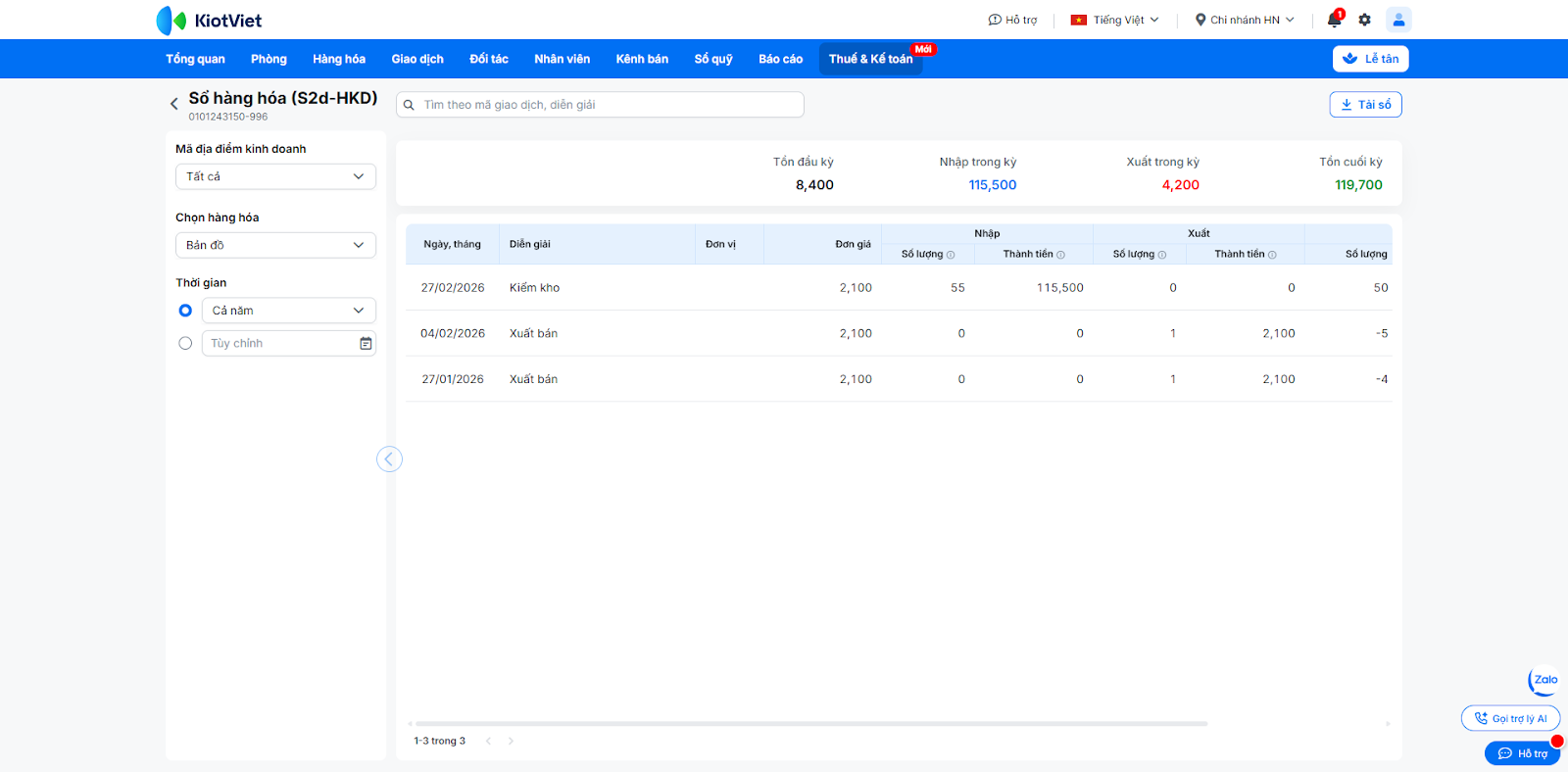The width and height of the screenshot is (1568, 772).
Task: Click the Lễ tân button
Action: [1370, 59]
